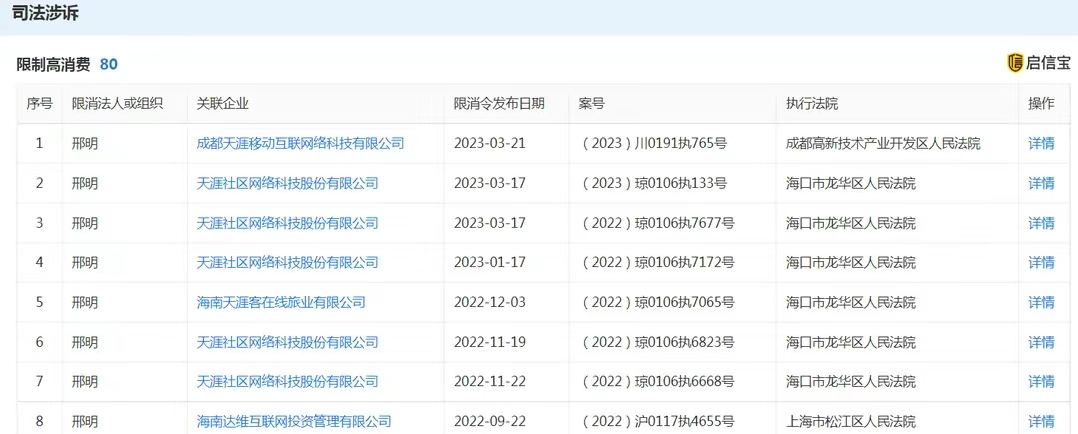Click the 限制高消费 section label

(53, 65)
